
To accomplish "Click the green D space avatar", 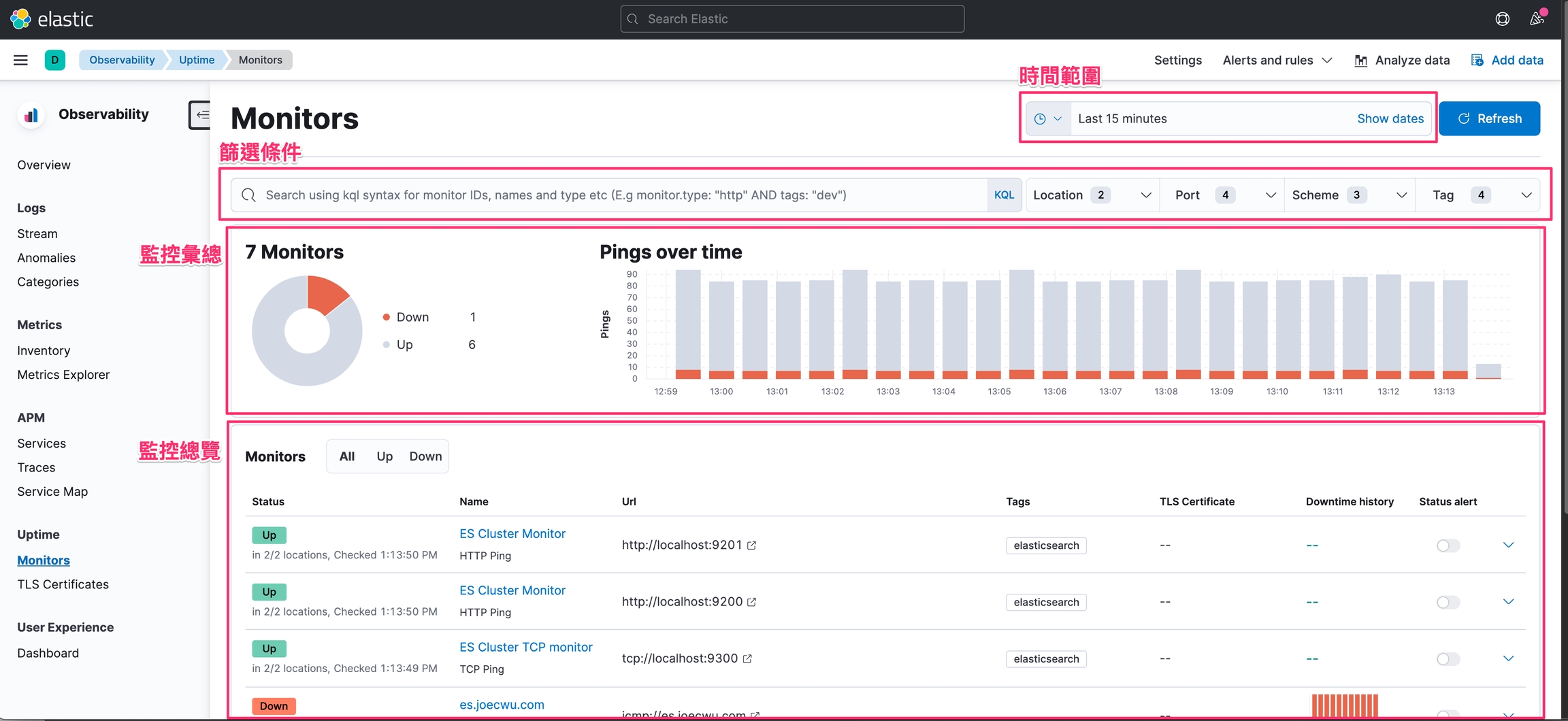I will tap(55, 60).
